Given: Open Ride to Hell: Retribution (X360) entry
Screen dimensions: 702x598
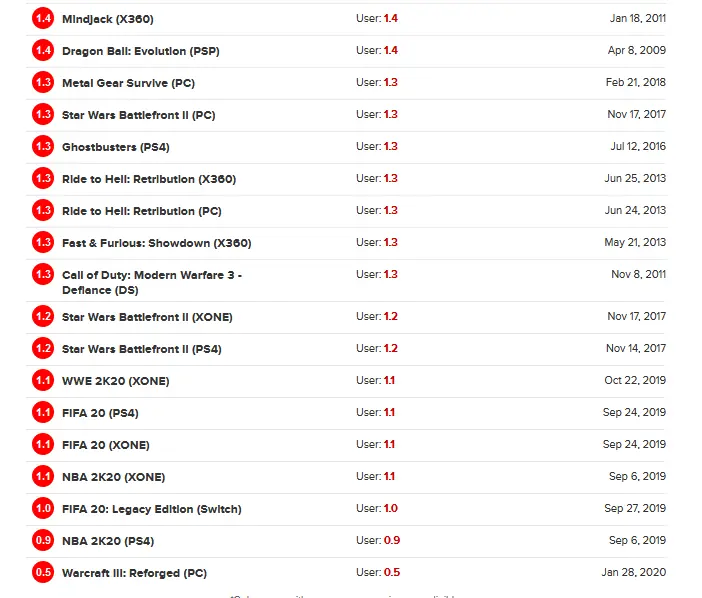Looking at the screenshot, I should pyautogui.click(x=149, y=179).
